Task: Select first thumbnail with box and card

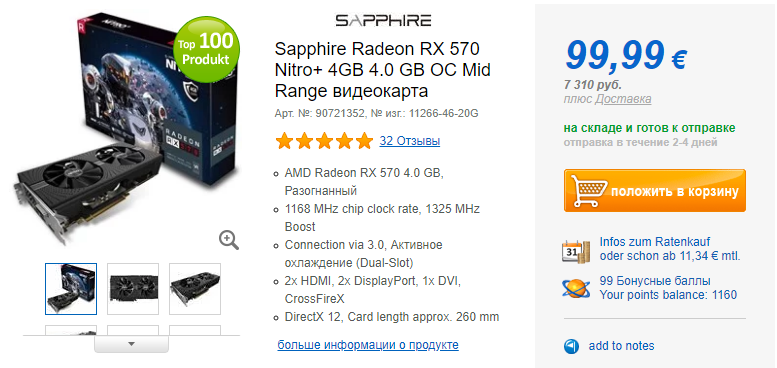Action: 71,289
